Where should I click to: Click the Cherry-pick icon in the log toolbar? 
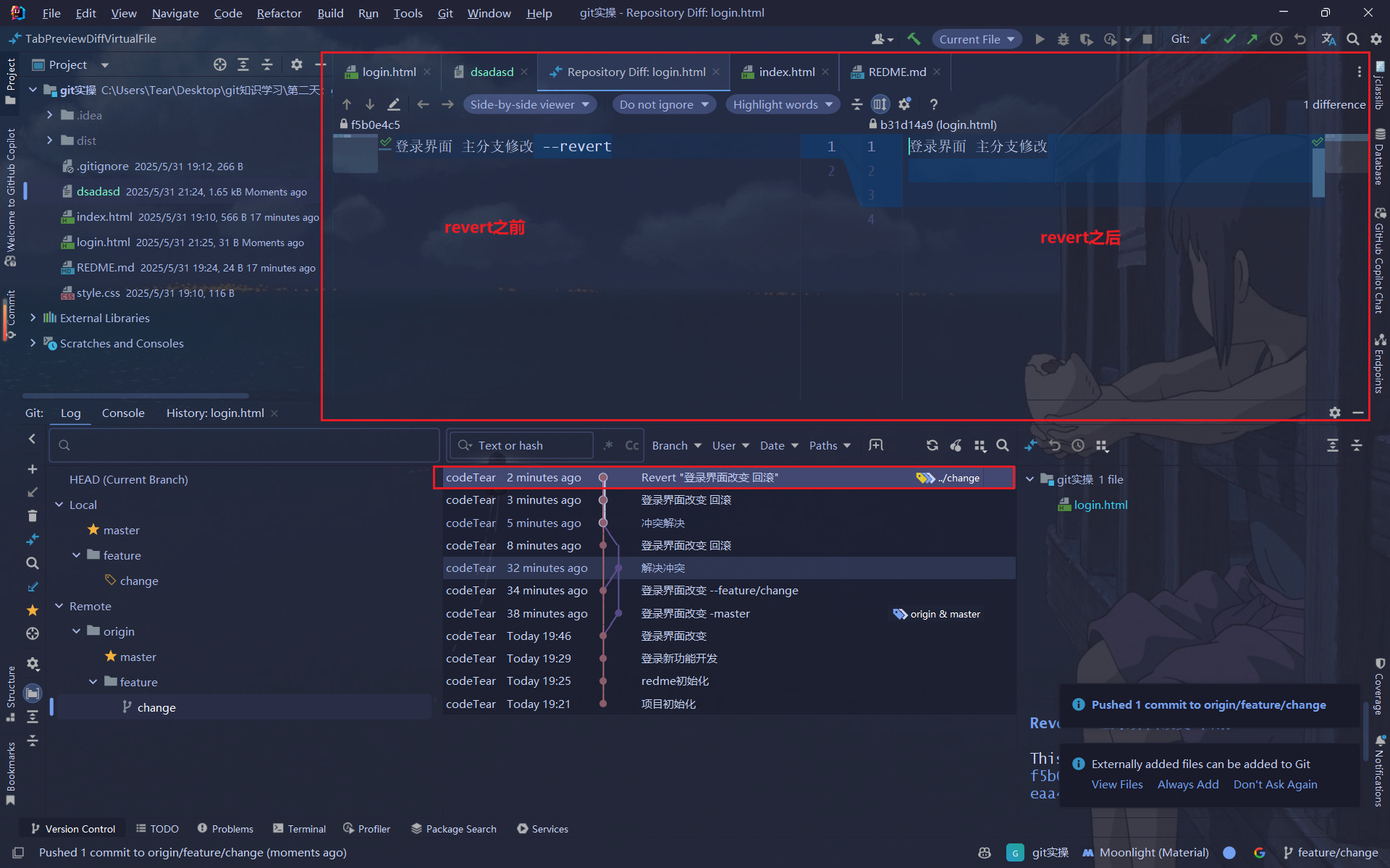click(956, 446)
